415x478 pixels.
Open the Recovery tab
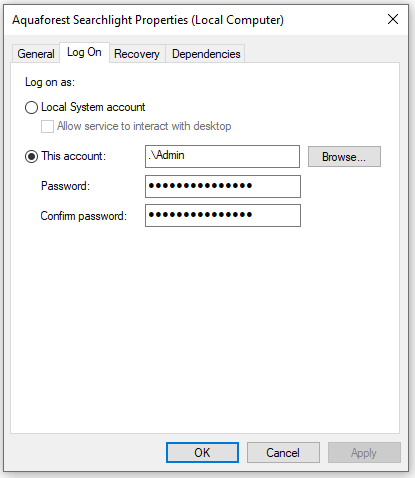coord(137,54)
